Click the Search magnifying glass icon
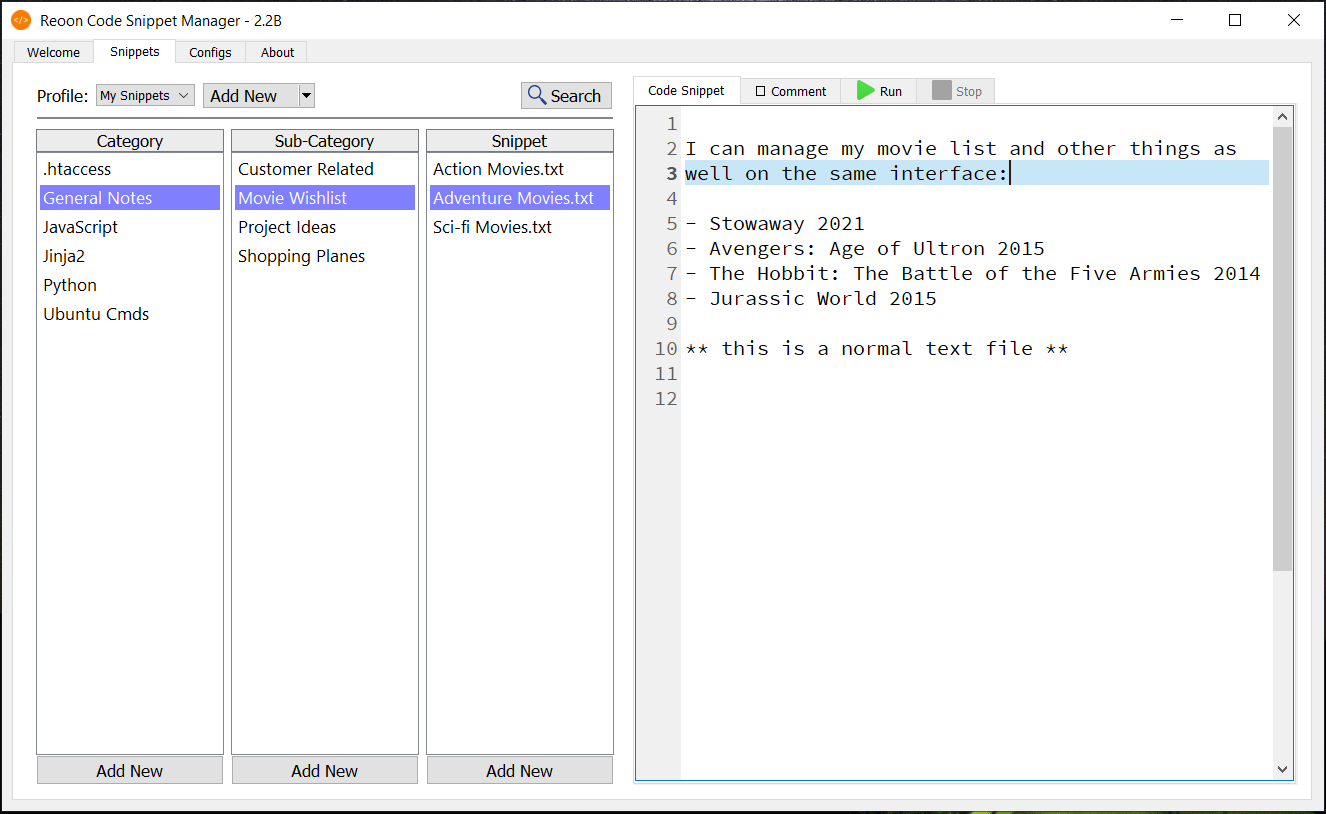The height and width of the screenshot is (814, 1326). point(537,96)
